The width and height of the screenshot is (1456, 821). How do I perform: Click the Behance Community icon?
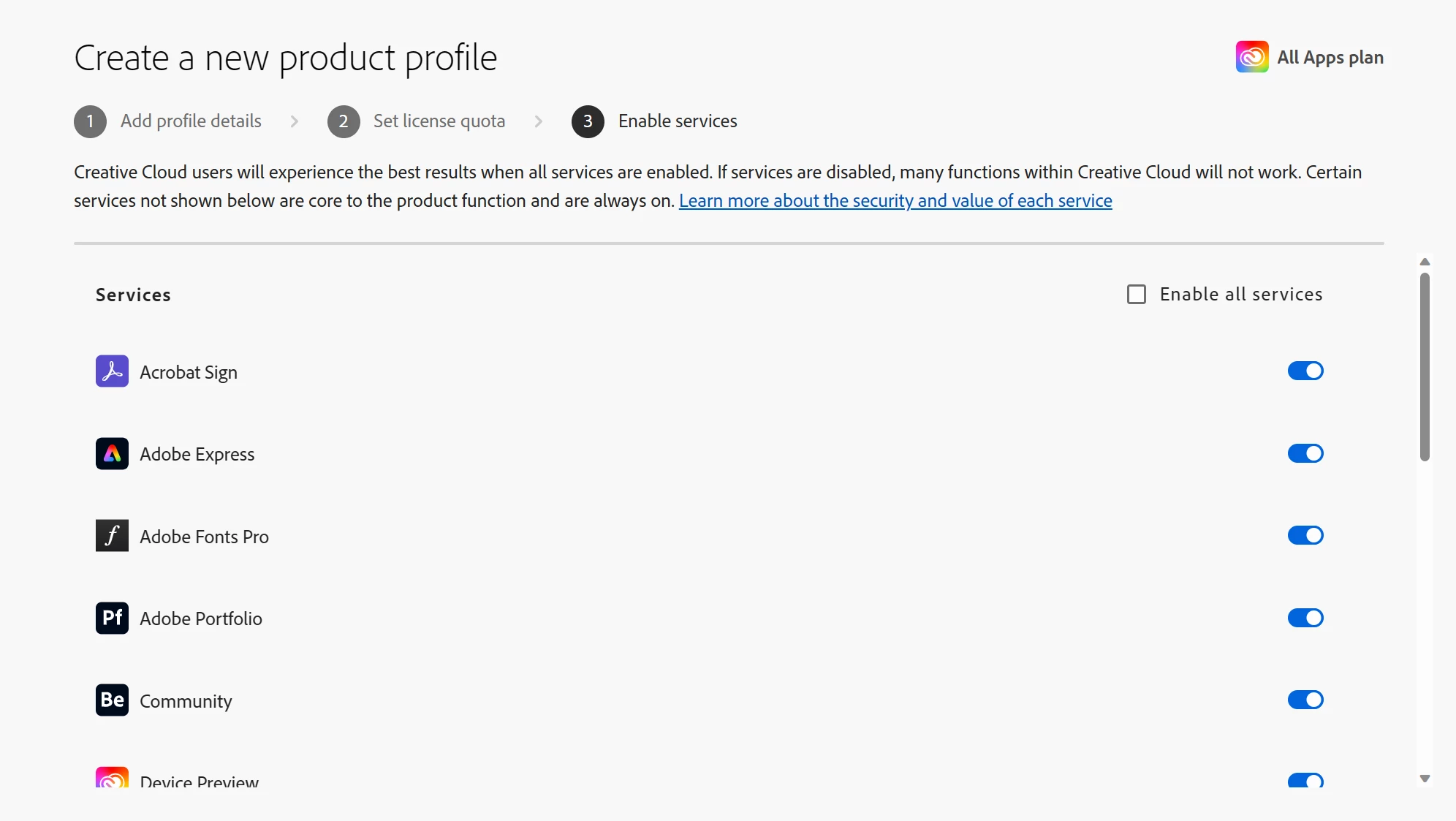tap(112, 700)
